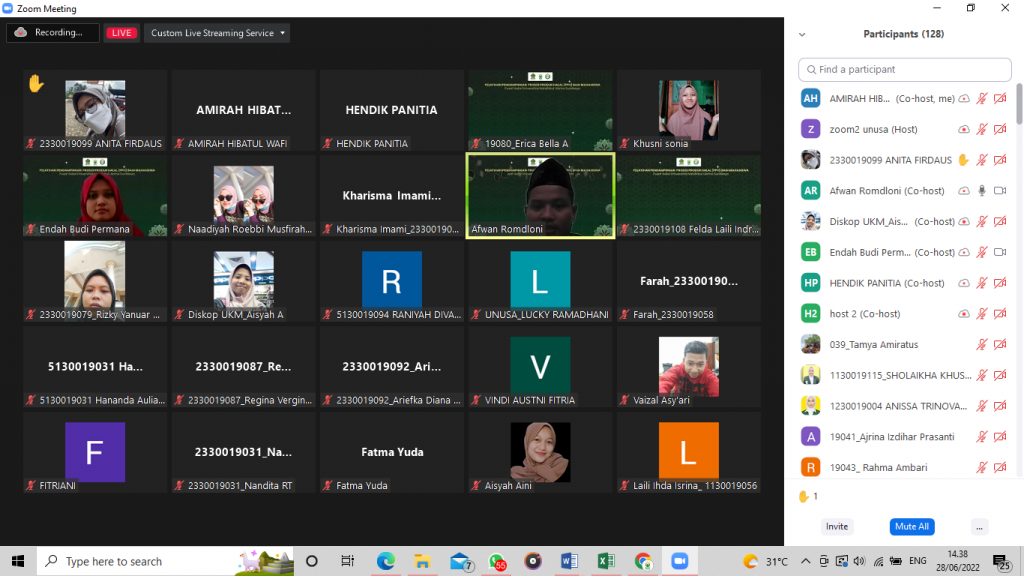Open the Mail app from taskbar
Viewport: 1024px width, 576px height.
[x=461, y=562]
